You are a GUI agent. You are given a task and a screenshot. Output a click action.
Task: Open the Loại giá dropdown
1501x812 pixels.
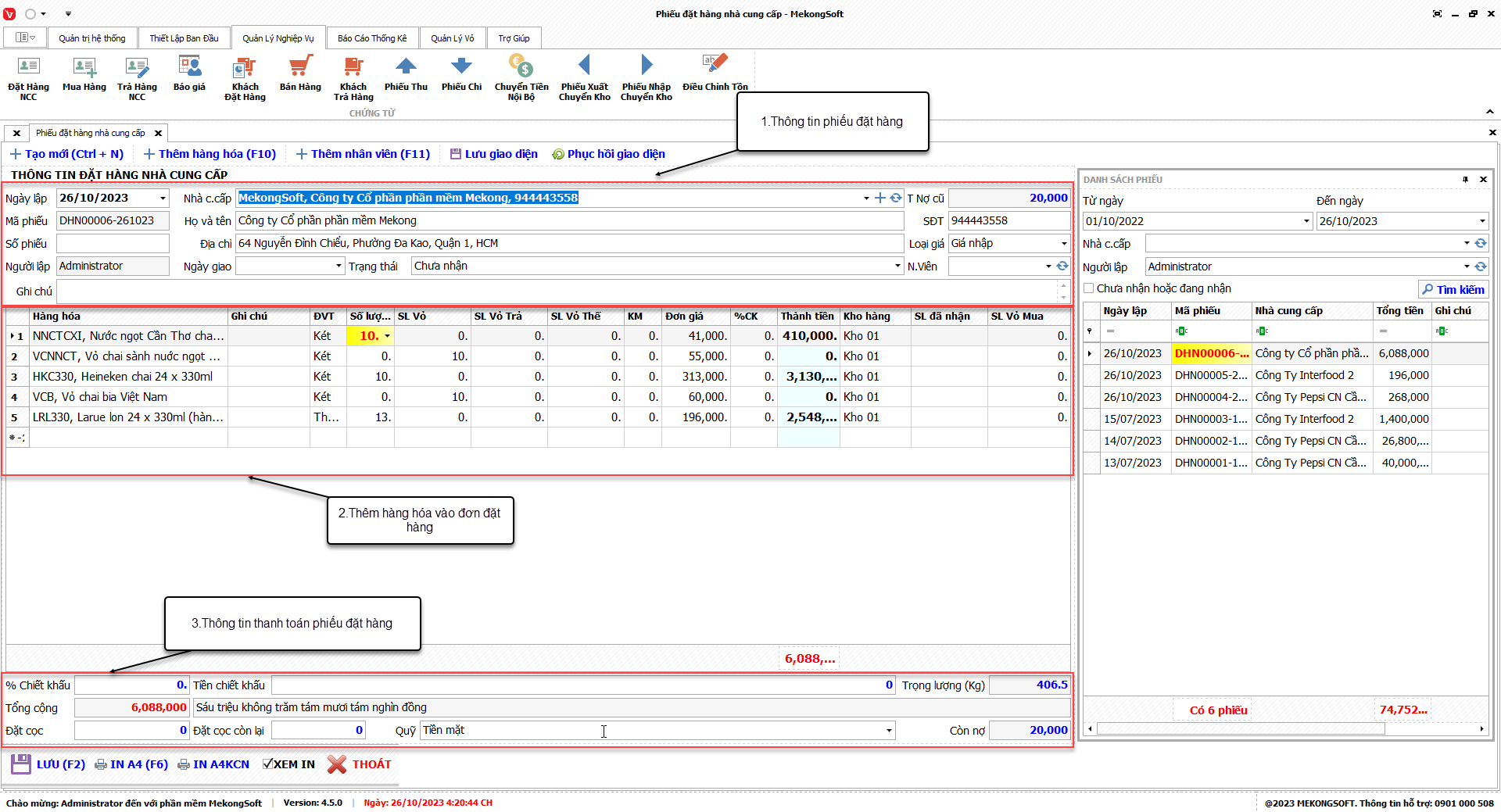1064,244
